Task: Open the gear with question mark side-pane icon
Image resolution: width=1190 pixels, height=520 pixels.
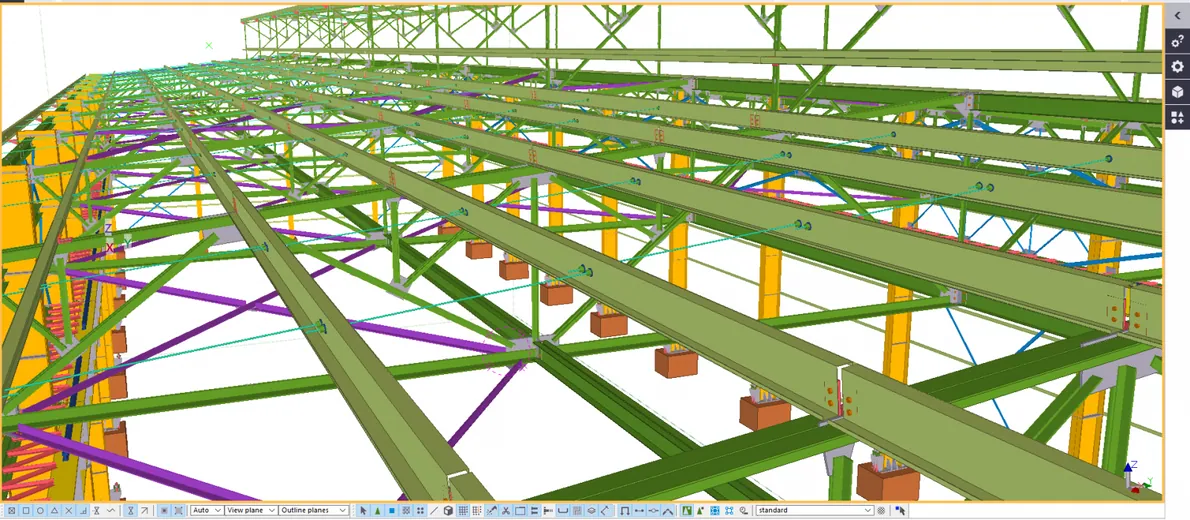Action: 1177,41
